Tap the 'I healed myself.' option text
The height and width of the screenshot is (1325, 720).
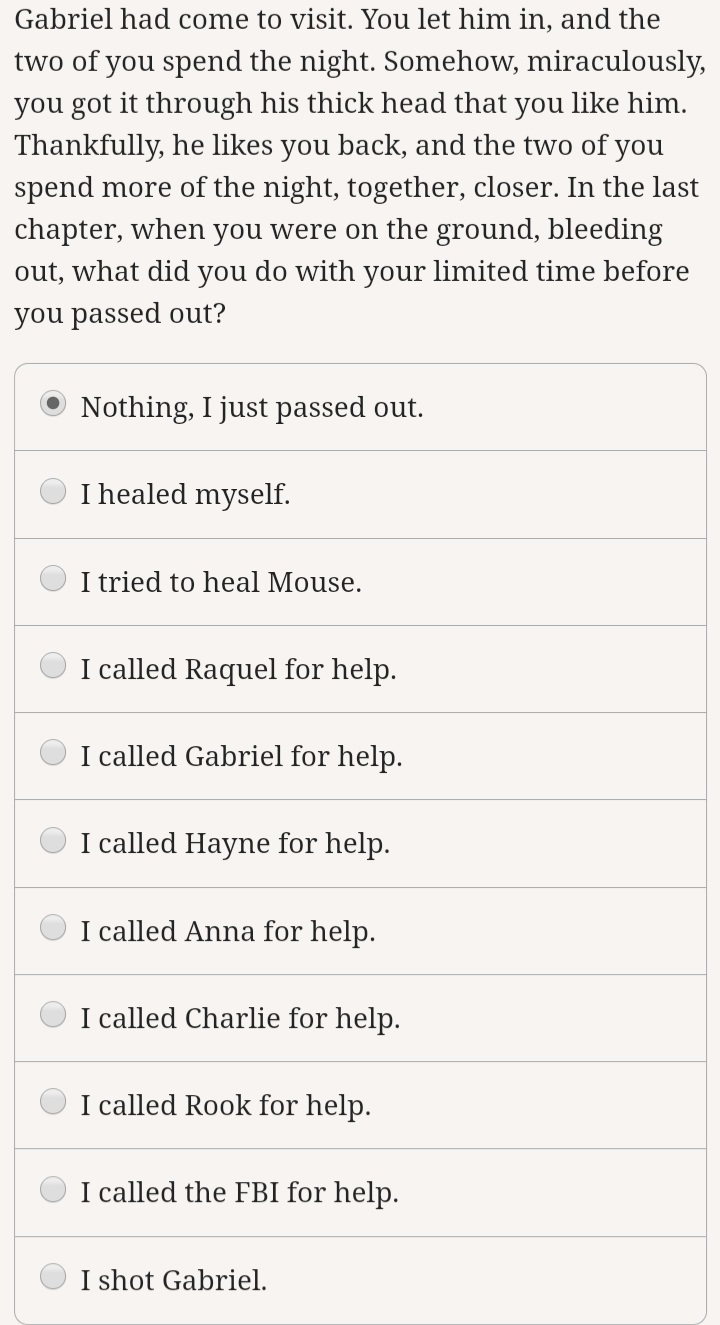(x=185, y=494)
